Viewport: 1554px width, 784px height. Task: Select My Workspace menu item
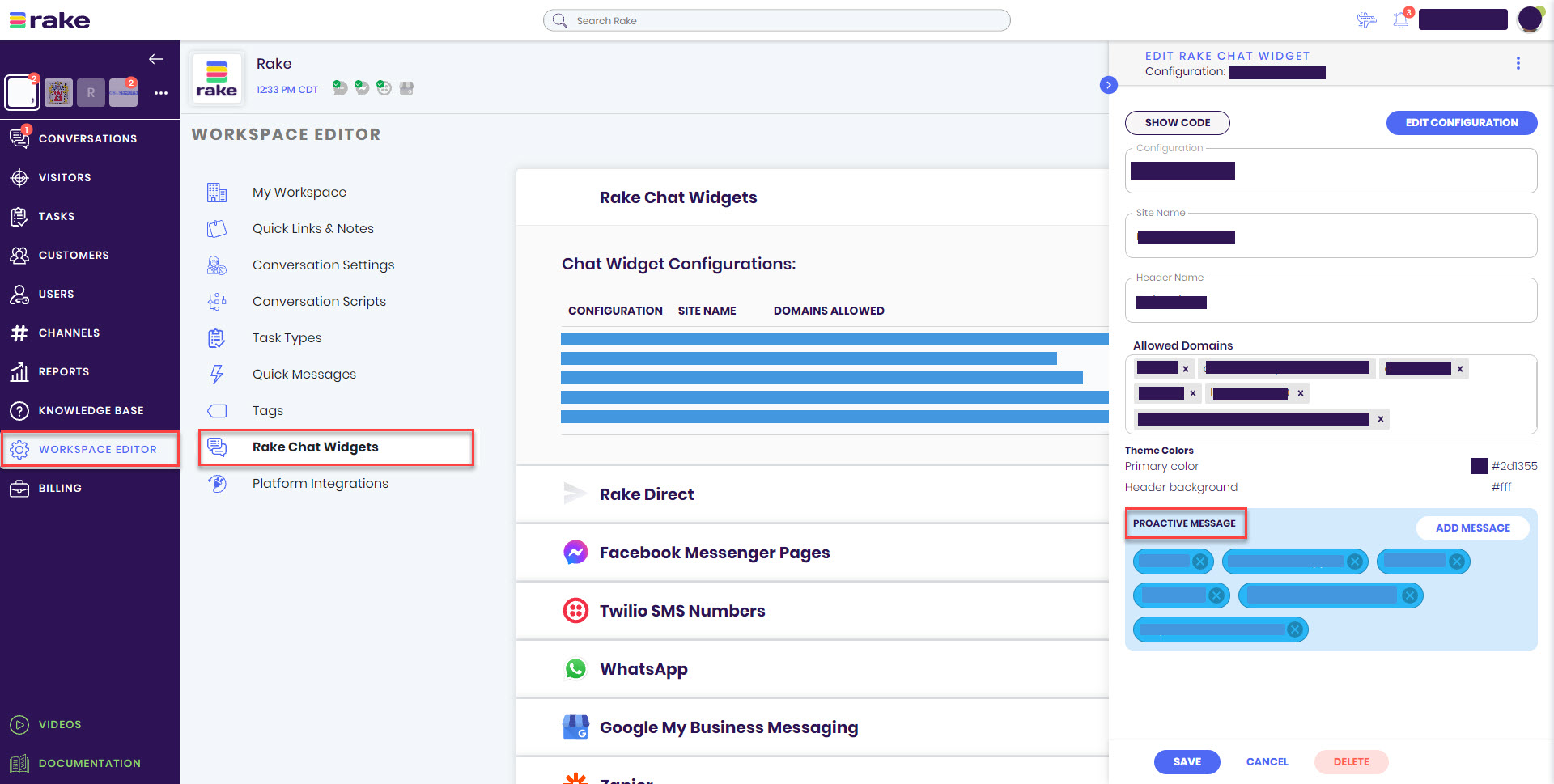point(299,192)
